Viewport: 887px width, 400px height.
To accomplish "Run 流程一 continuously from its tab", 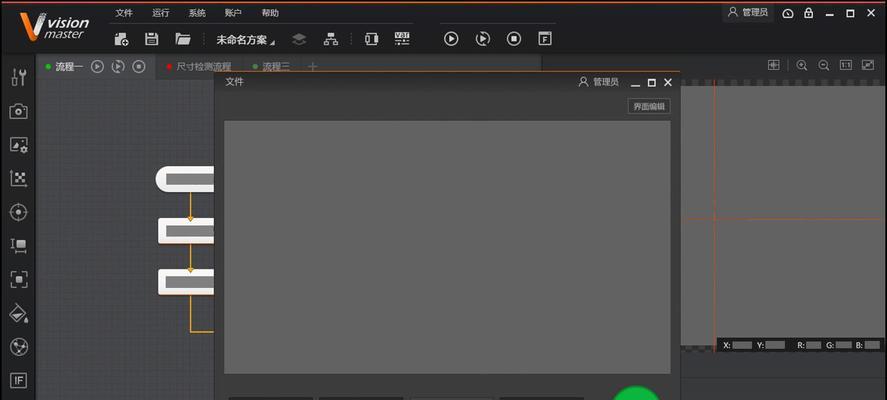I will coord(118,67).
